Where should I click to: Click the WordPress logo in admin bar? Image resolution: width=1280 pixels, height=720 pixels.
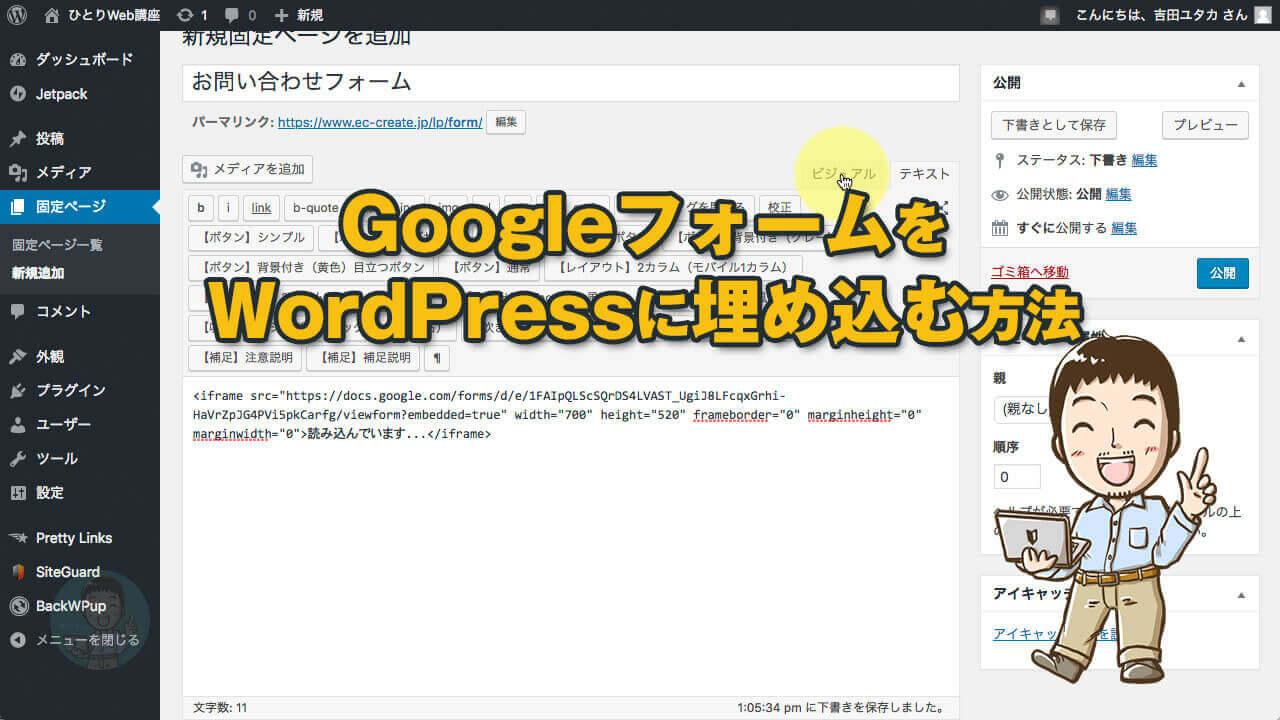(x=17, y=15)
